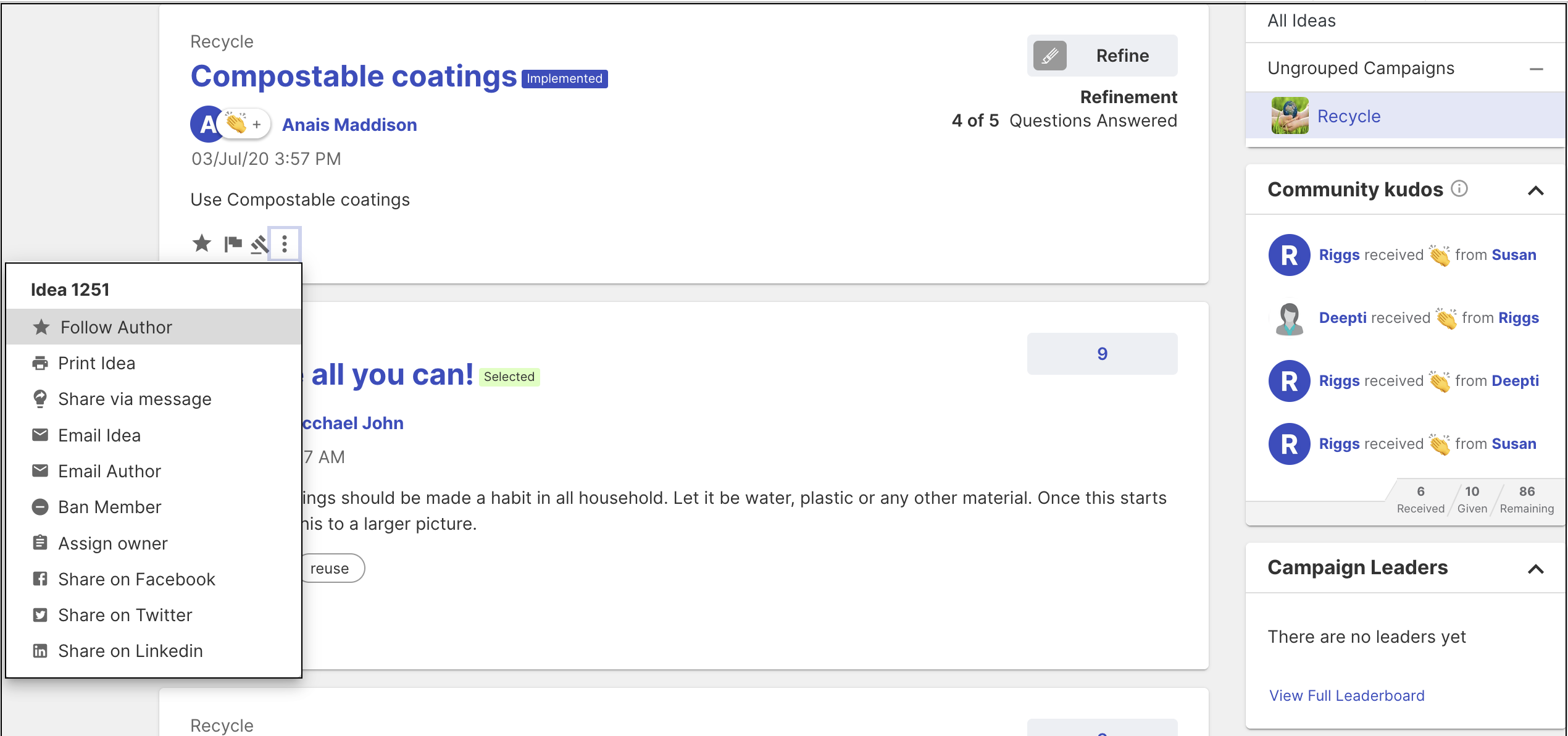
Task: Open Anais Maddison's avatar circle
Action: [207, 124]
